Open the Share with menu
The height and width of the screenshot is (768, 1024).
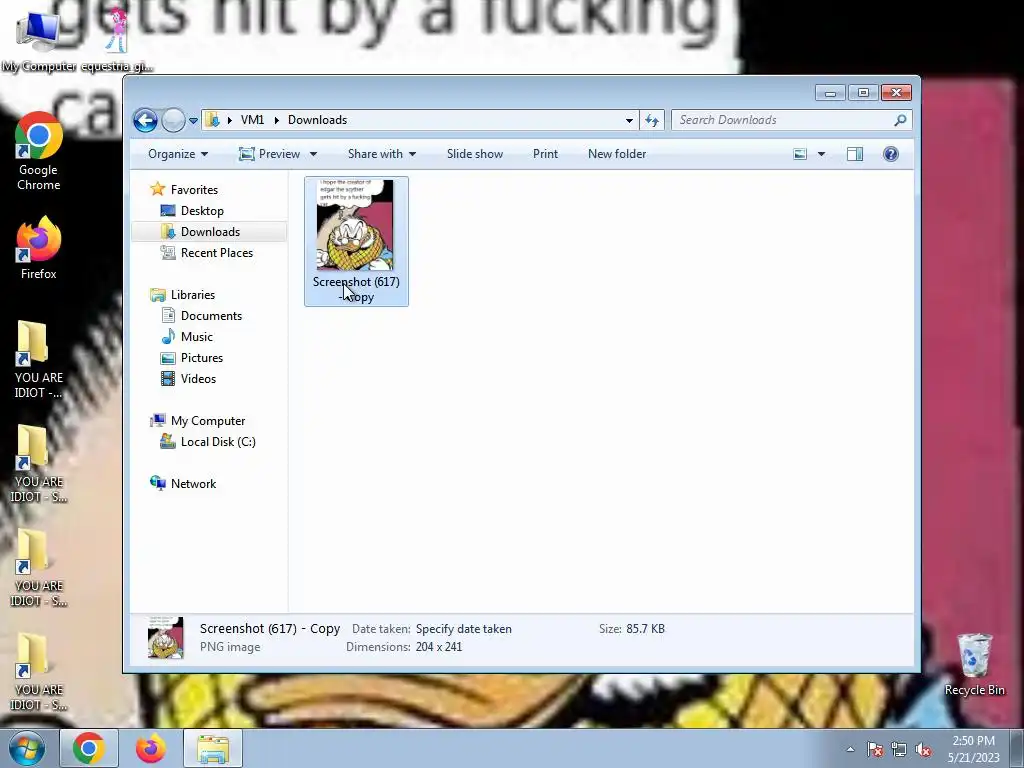click(x=381, y=154)
